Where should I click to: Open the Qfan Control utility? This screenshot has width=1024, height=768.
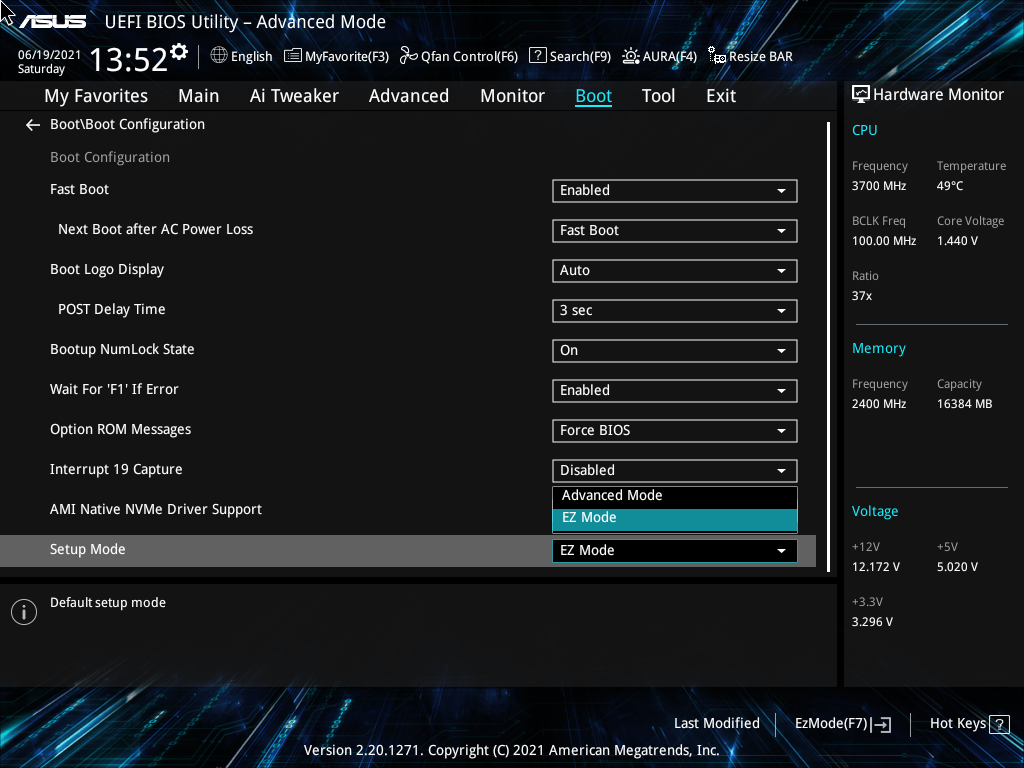point(458,56)
